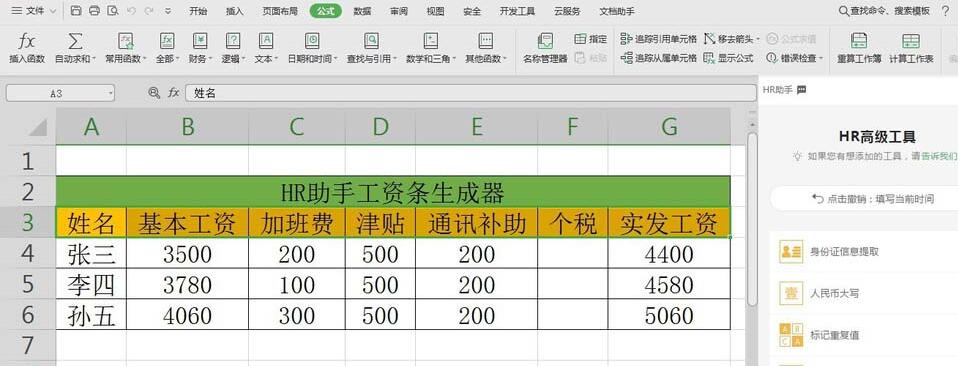Click the 查找命令、搜索模板 search box
Viewport: 958px width, 366px height.
pyautogui.click(x=885, y=11)
